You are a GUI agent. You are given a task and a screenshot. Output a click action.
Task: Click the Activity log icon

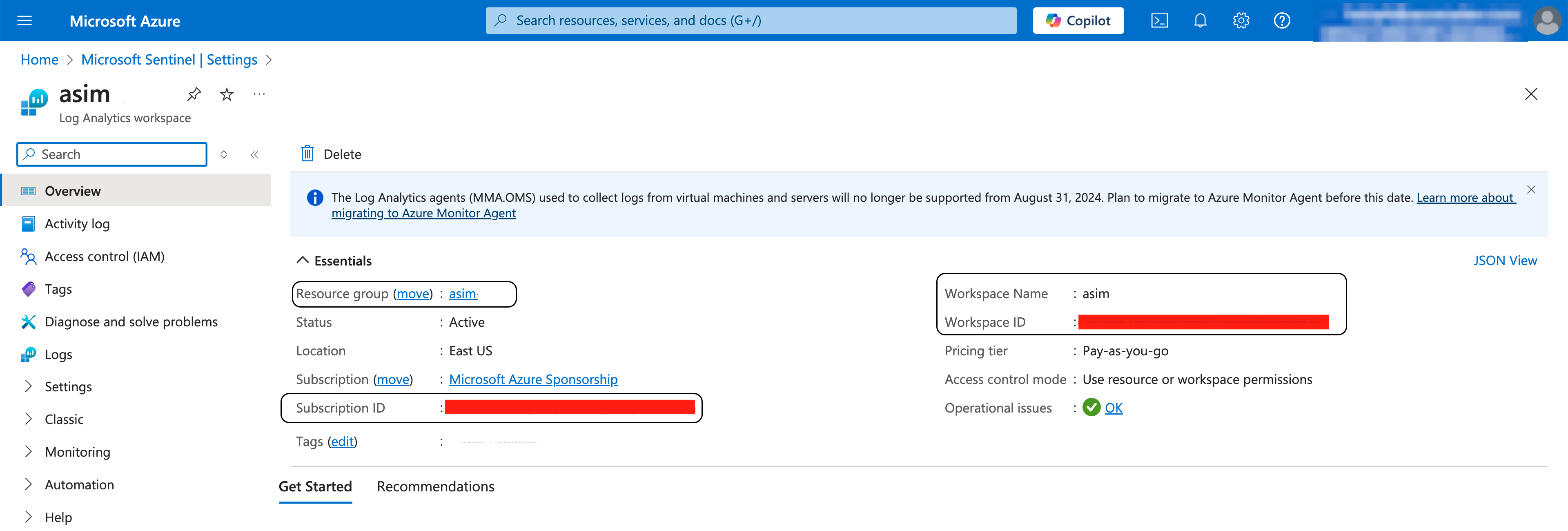click(x=29, y=224)
